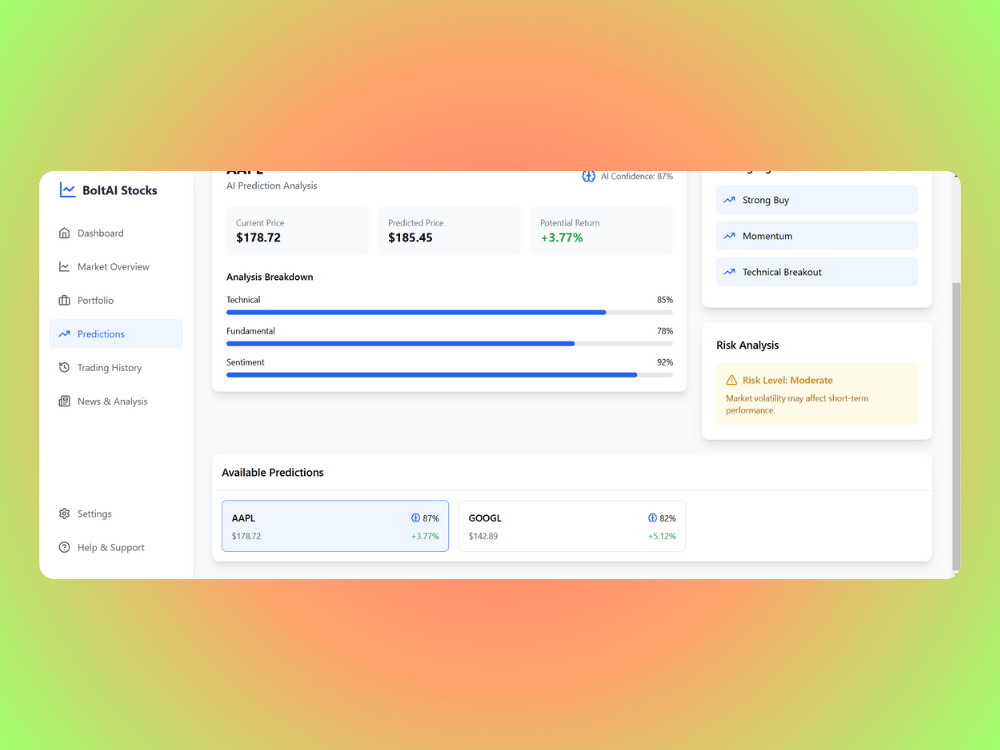Click the Technical 85% value
This screenshot has width=1000, height=750.
click(665, 300)
